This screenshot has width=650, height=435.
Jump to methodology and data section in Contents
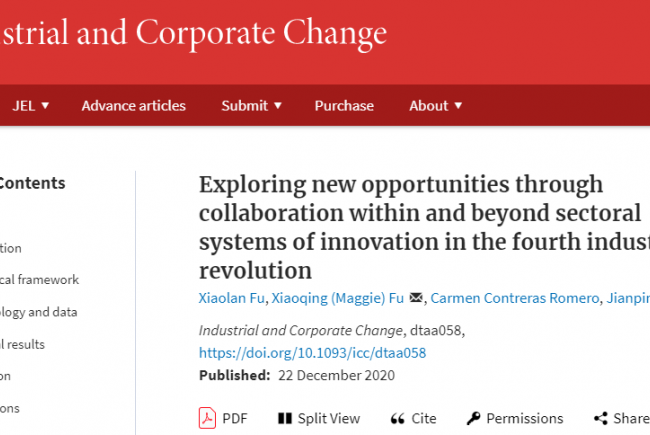click(39, 312)
